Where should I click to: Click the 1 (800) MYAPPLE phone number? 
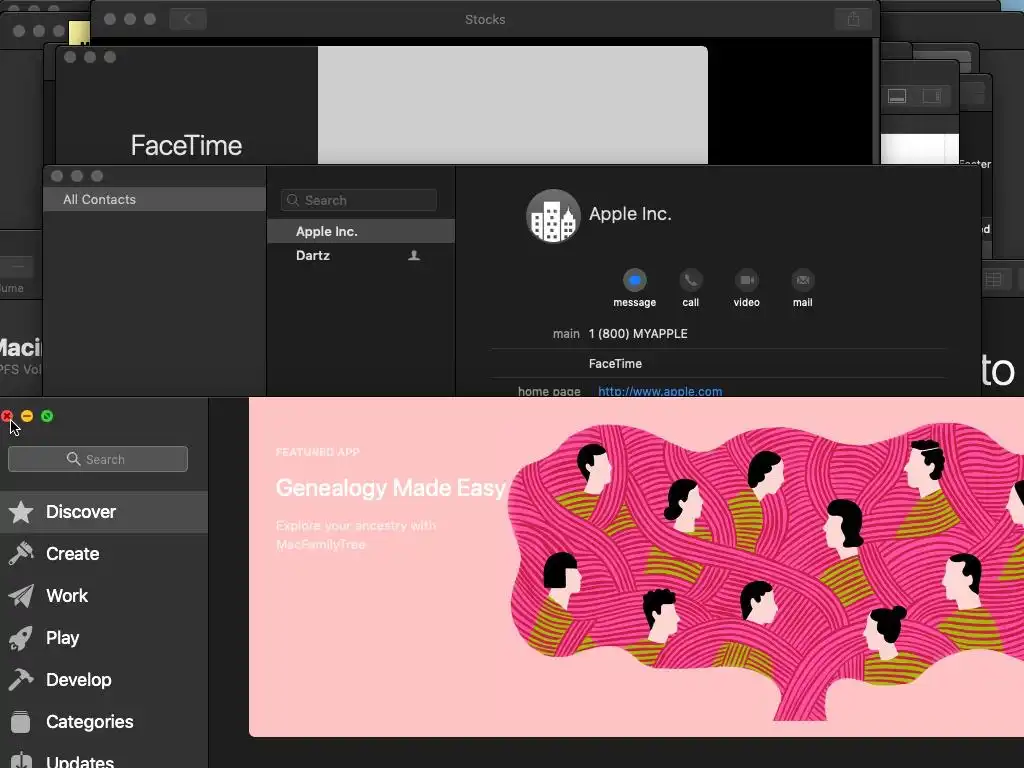638,334
